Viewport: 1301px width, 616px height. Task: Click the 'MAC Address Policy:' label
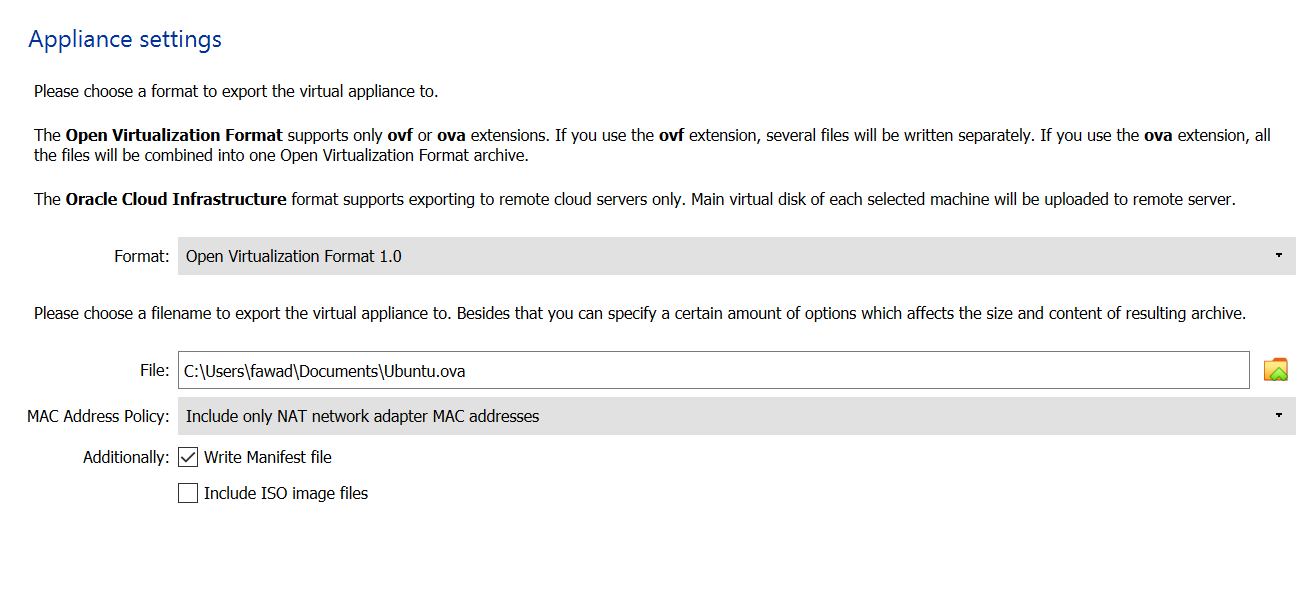point(98,416)
